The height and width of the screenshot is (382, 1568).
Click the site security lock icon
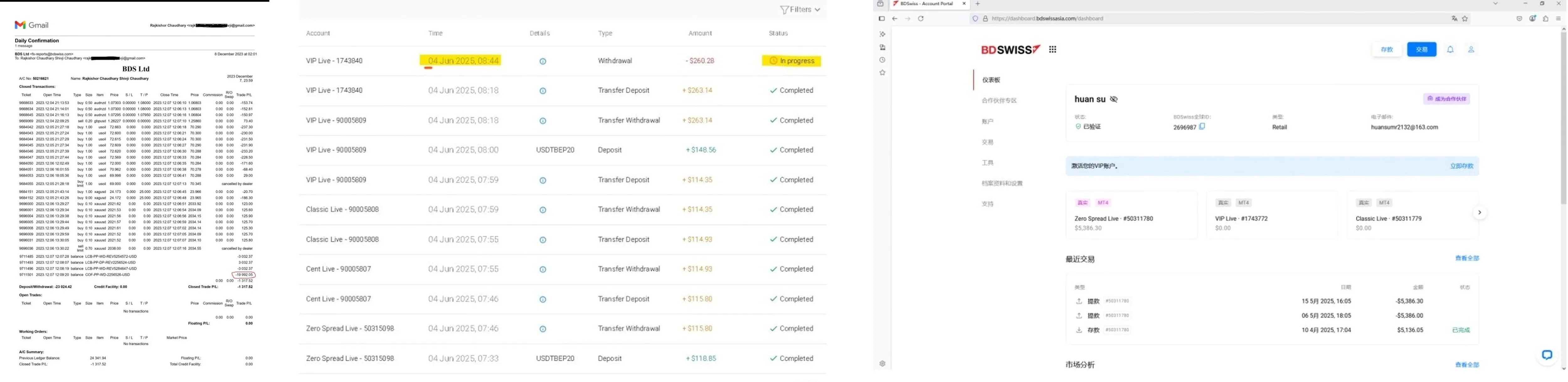point(985,19)
